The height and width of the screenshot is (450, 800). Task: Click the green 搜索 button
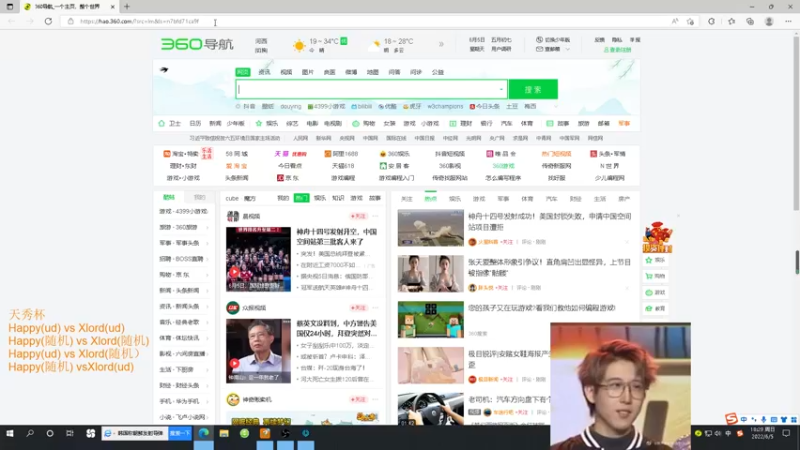pos(533,89)
